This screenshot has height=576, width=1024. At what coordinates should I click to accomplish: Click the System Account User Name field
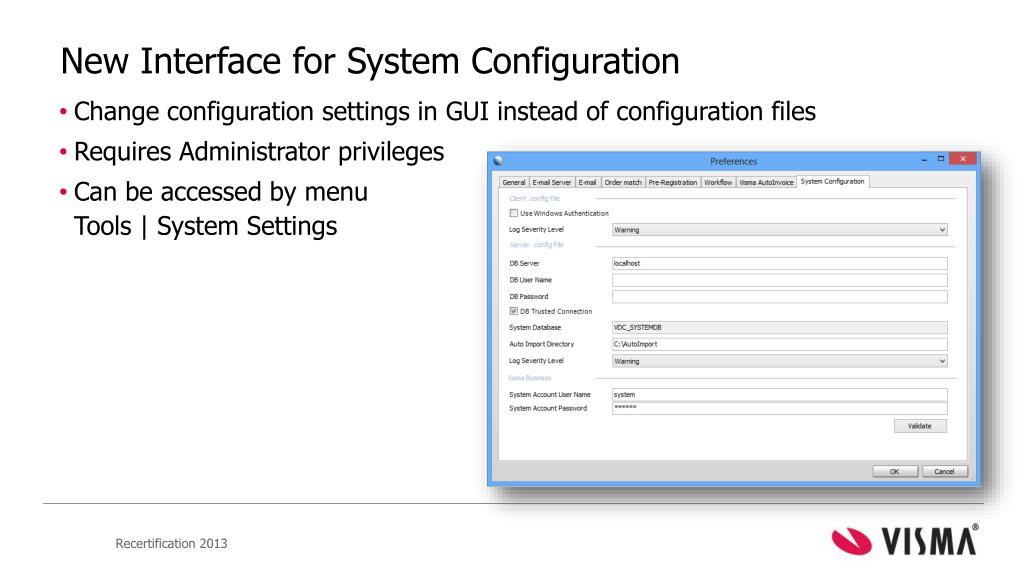(x=779, y=394)
